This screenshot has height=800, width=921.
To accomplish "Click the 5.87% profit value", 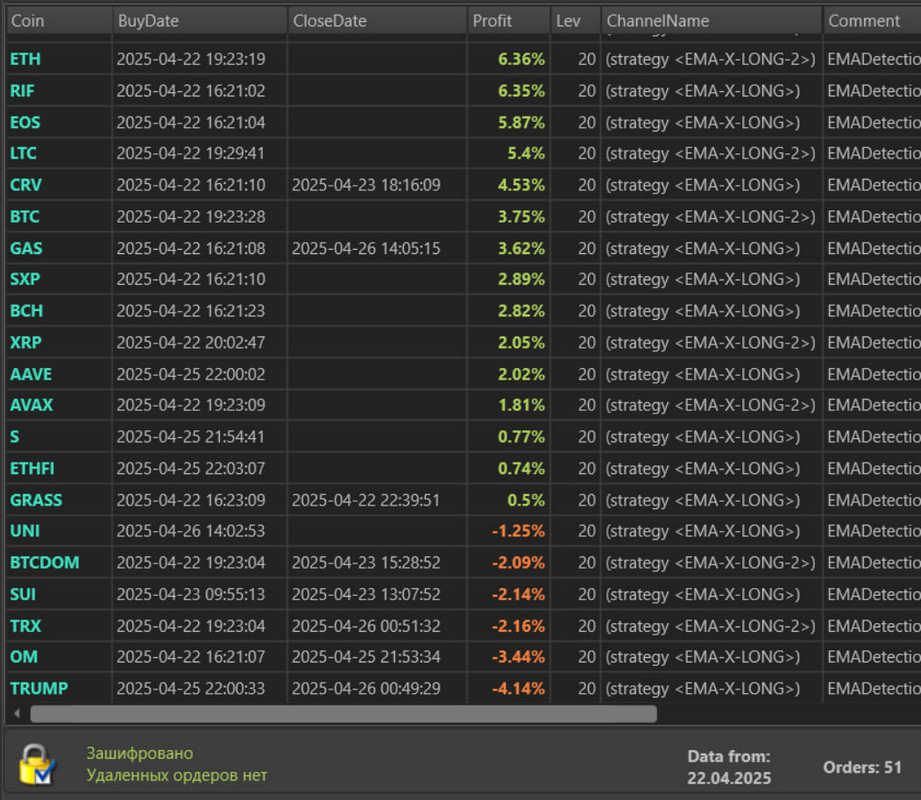I will (x=521, y=122).
